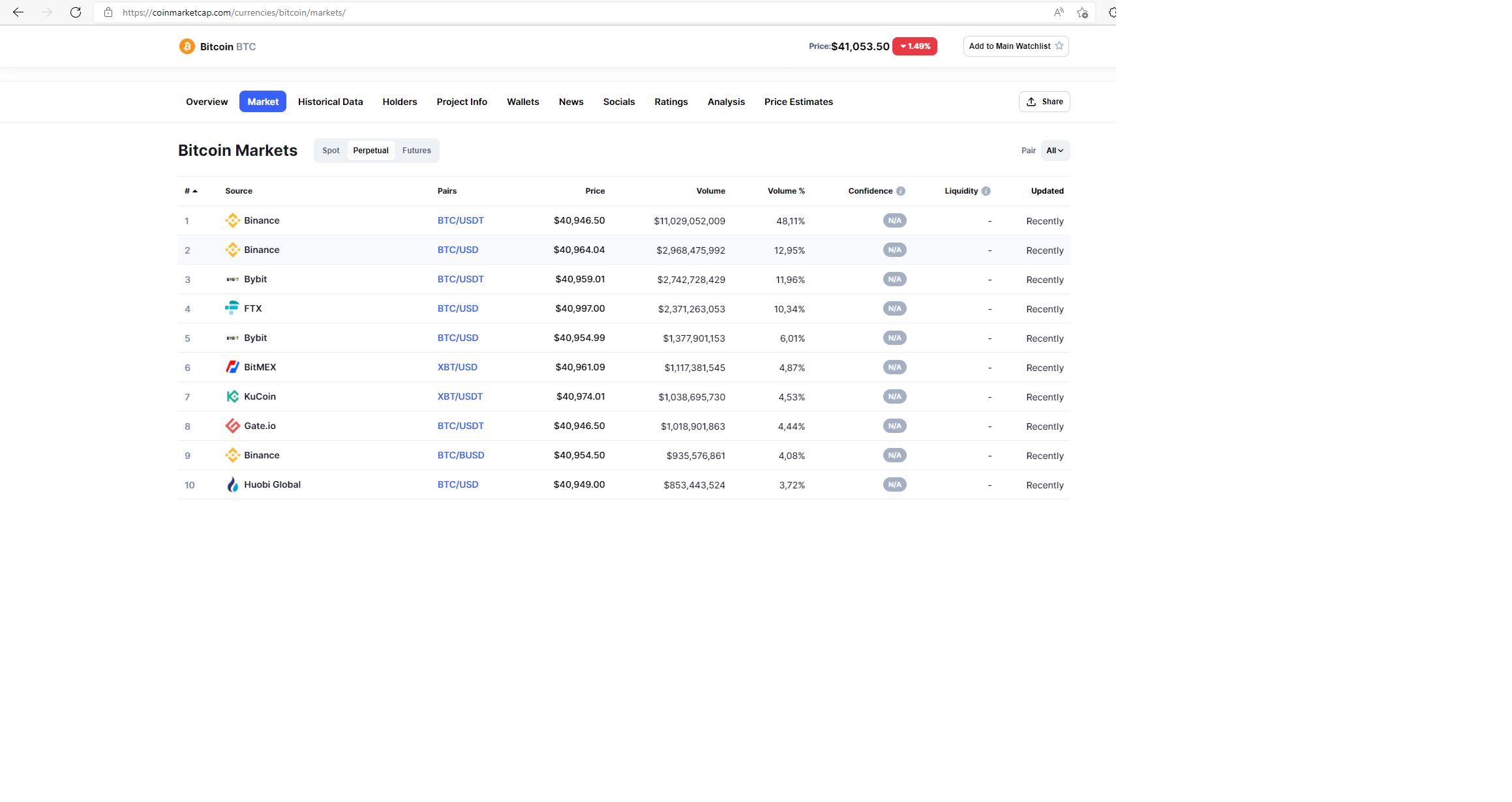Reload the page with refresh icon

pyautogui.click(x=76, y=12)
